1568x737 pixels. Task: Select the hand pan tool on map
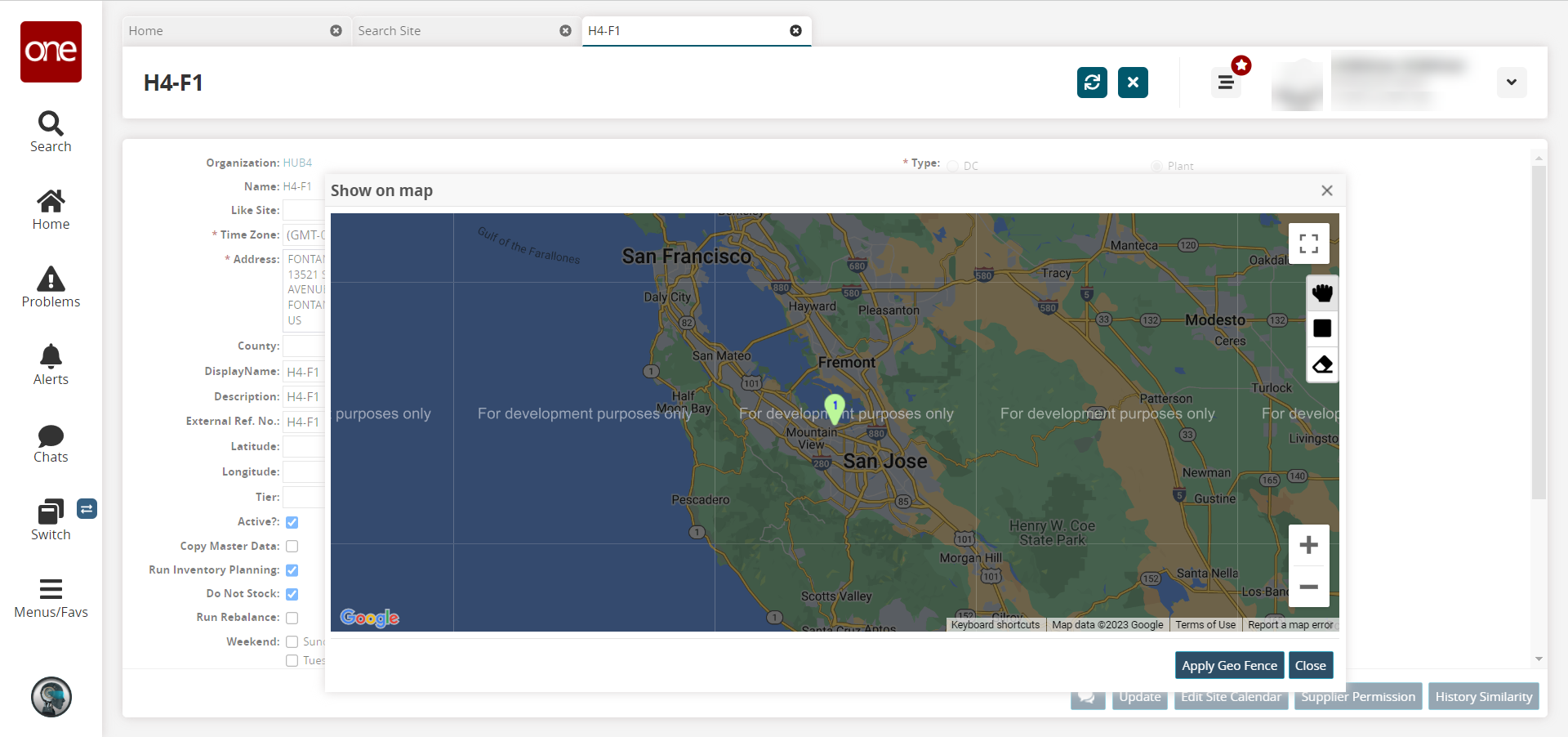1322,293
